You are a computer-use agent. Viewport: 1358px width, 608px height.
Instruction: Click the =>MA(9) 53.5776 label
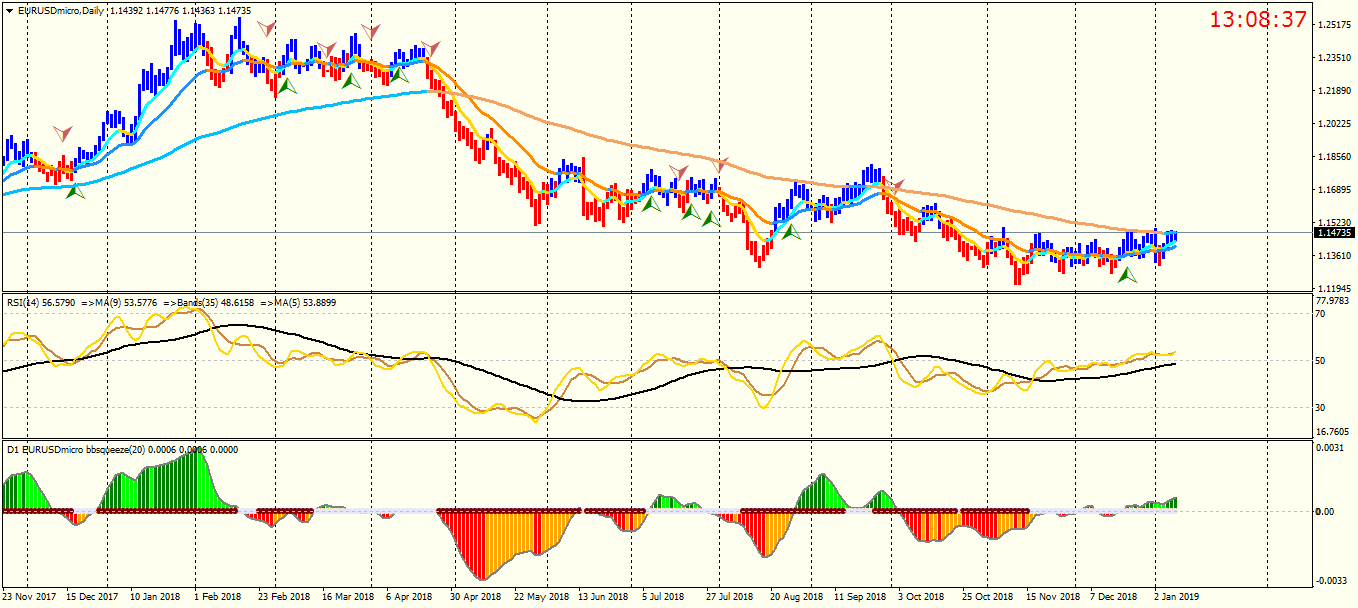(119, 301)
